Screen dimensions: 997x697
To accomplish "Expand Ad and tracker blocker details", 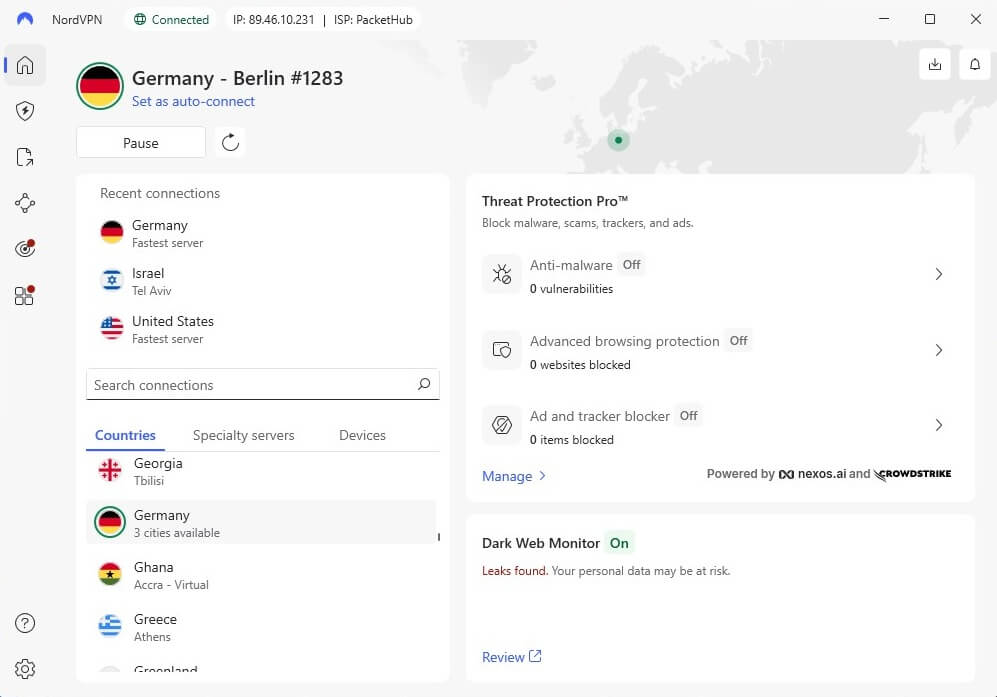I will [x=938, y=425].
